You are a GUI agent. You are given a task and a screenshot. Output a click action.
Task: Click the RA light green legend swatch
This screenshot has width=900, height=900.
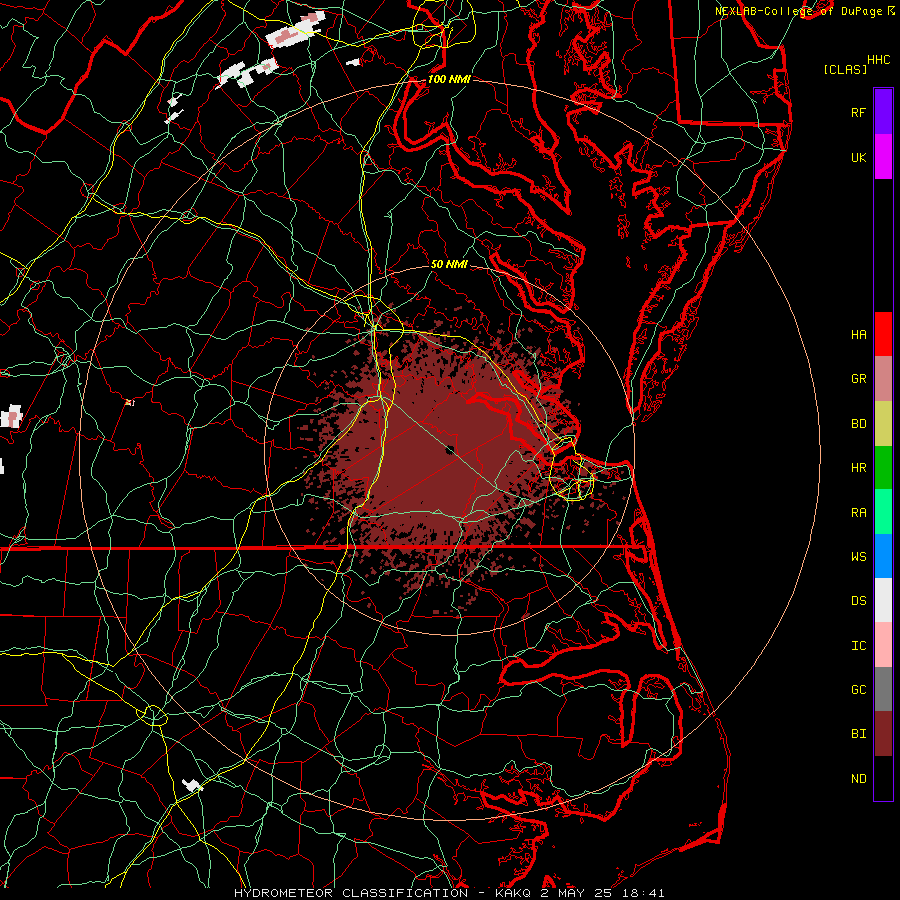[x=883, y=512]
